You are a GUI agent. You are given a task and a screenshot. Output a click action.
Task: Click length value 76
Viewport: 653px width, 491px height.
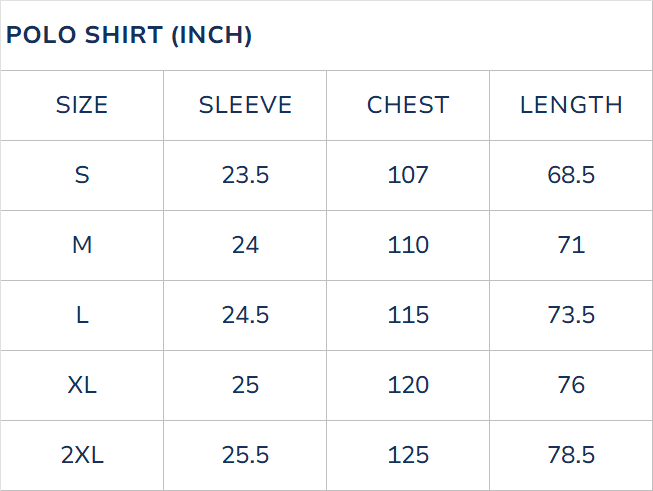pyautogui.click(x=571, y=385)
